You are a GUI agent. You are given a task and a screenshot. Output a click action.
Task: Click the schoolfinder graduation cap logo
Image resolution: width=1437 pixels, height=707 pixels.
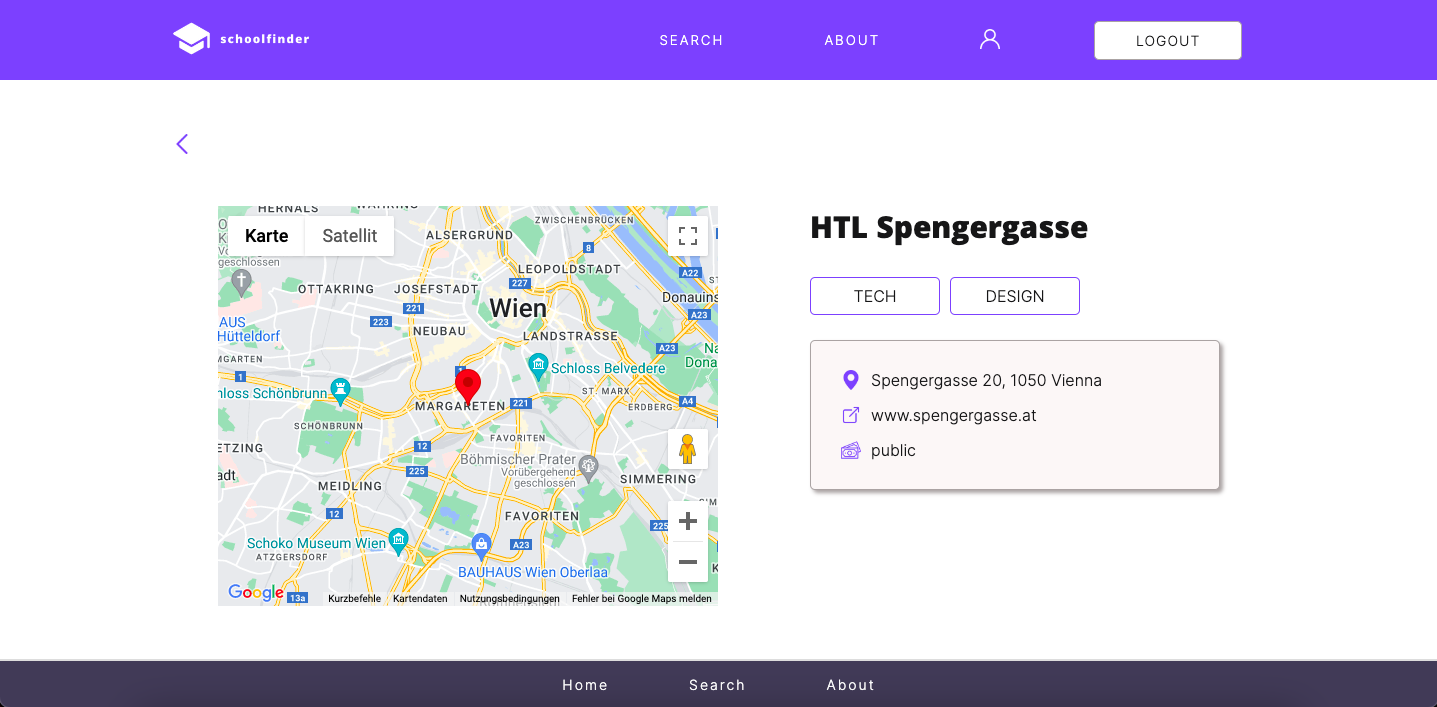point(191,37)
